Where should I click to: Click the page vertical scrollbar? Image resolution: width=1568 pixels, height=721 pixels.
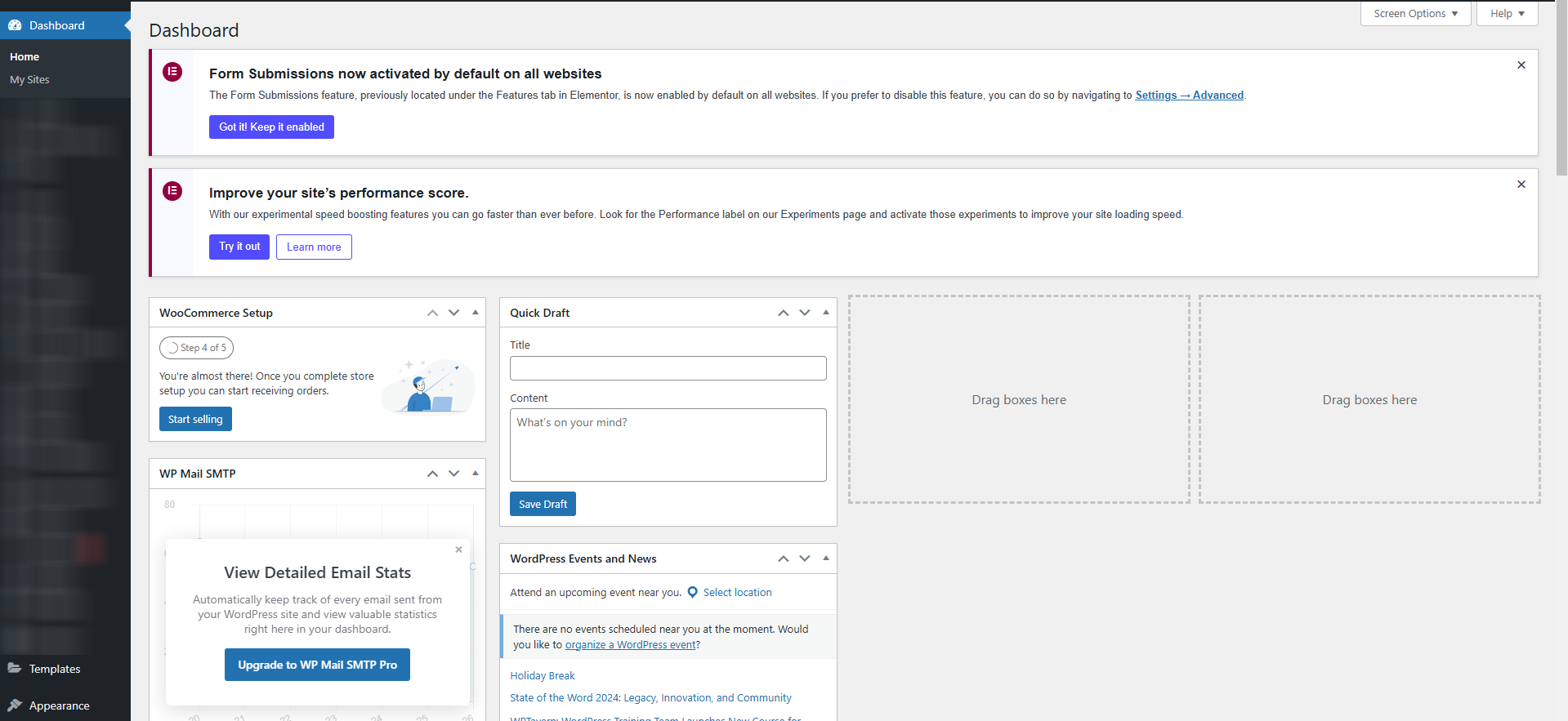1561,88
